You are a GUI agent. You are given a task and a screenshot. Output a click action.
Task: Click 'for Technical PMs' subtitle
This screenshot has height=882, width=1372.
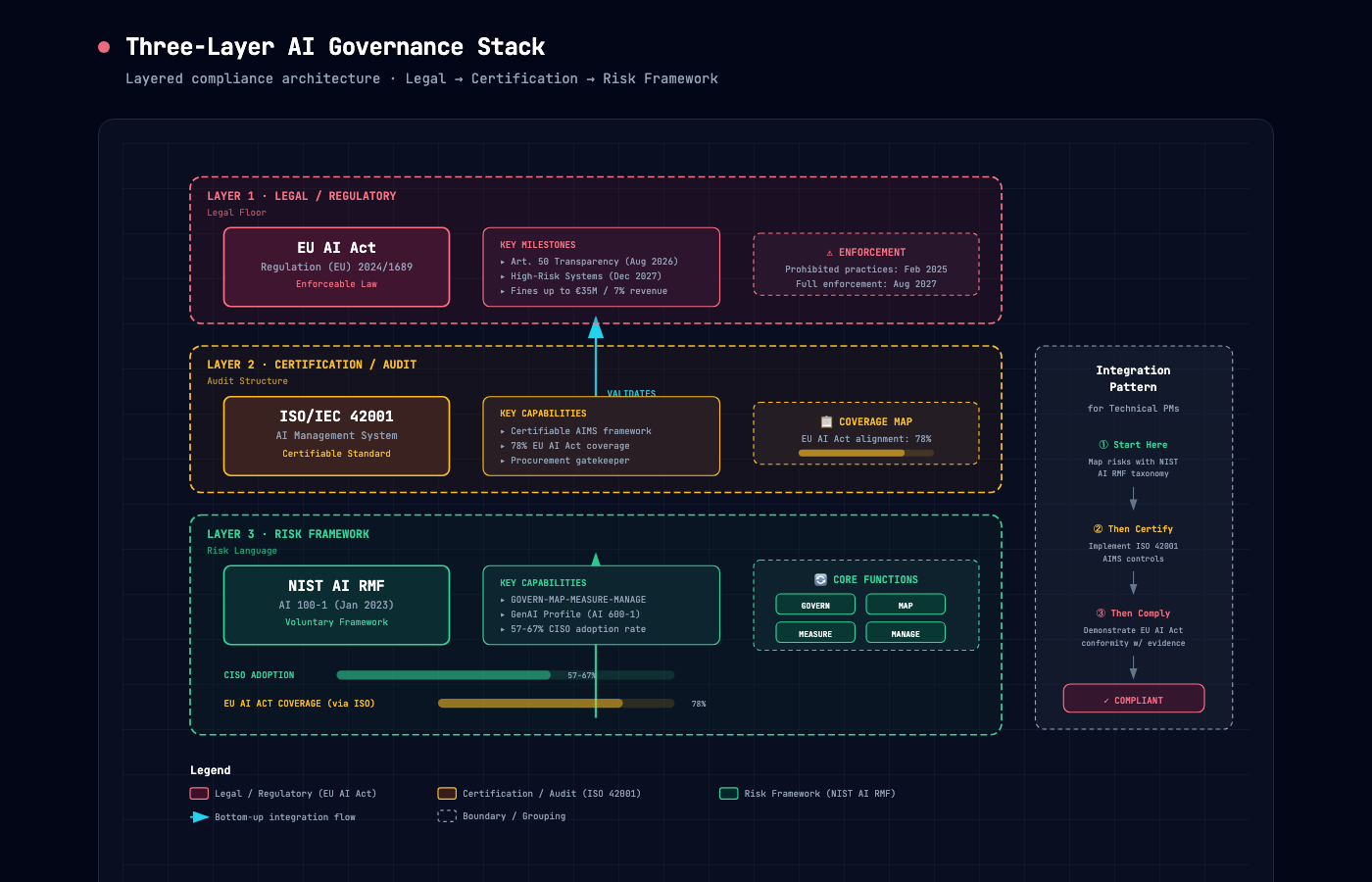pos(1133,409)
